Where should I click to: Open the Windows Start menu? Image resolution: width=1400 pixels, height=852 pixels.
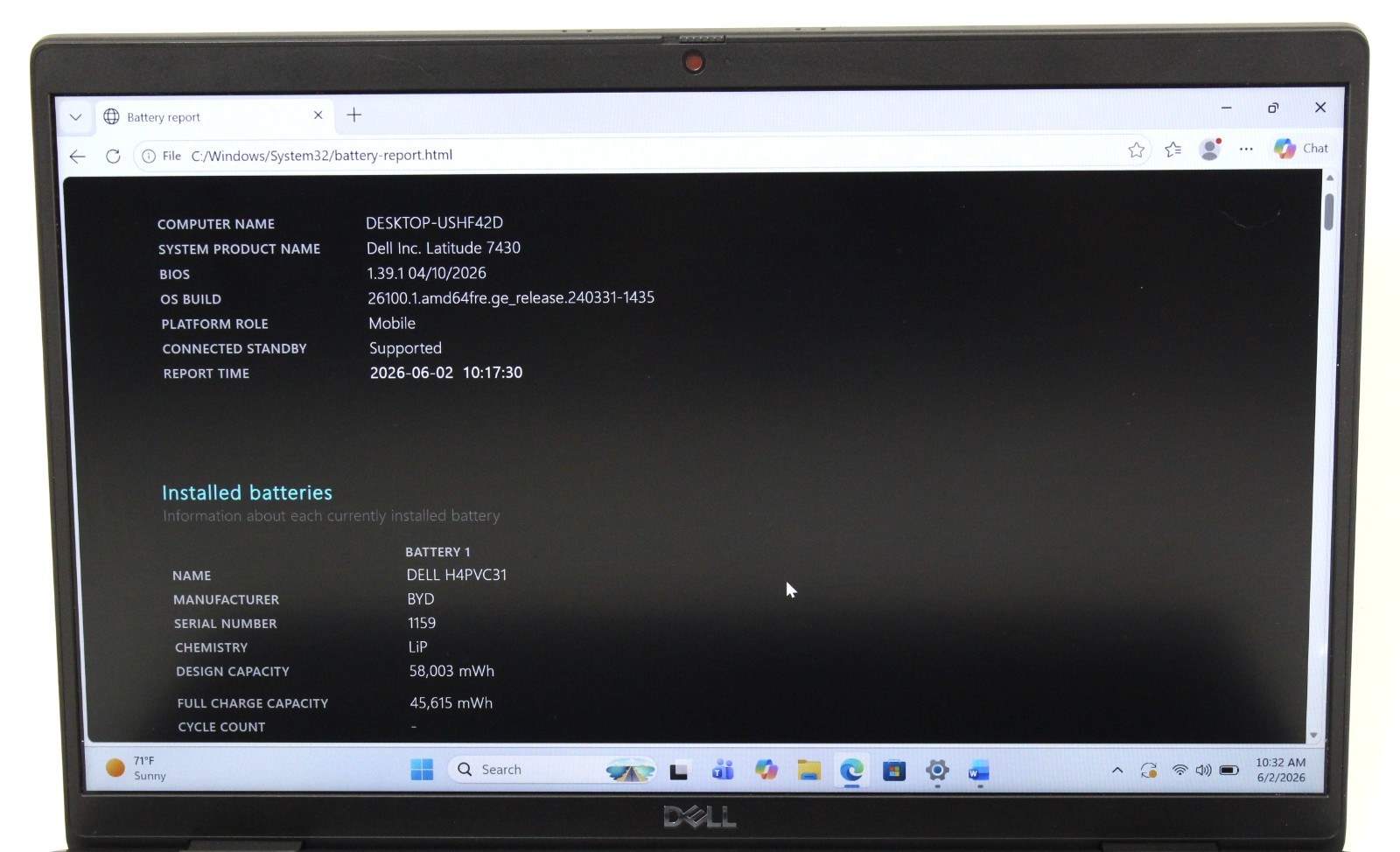coord(422,770)
